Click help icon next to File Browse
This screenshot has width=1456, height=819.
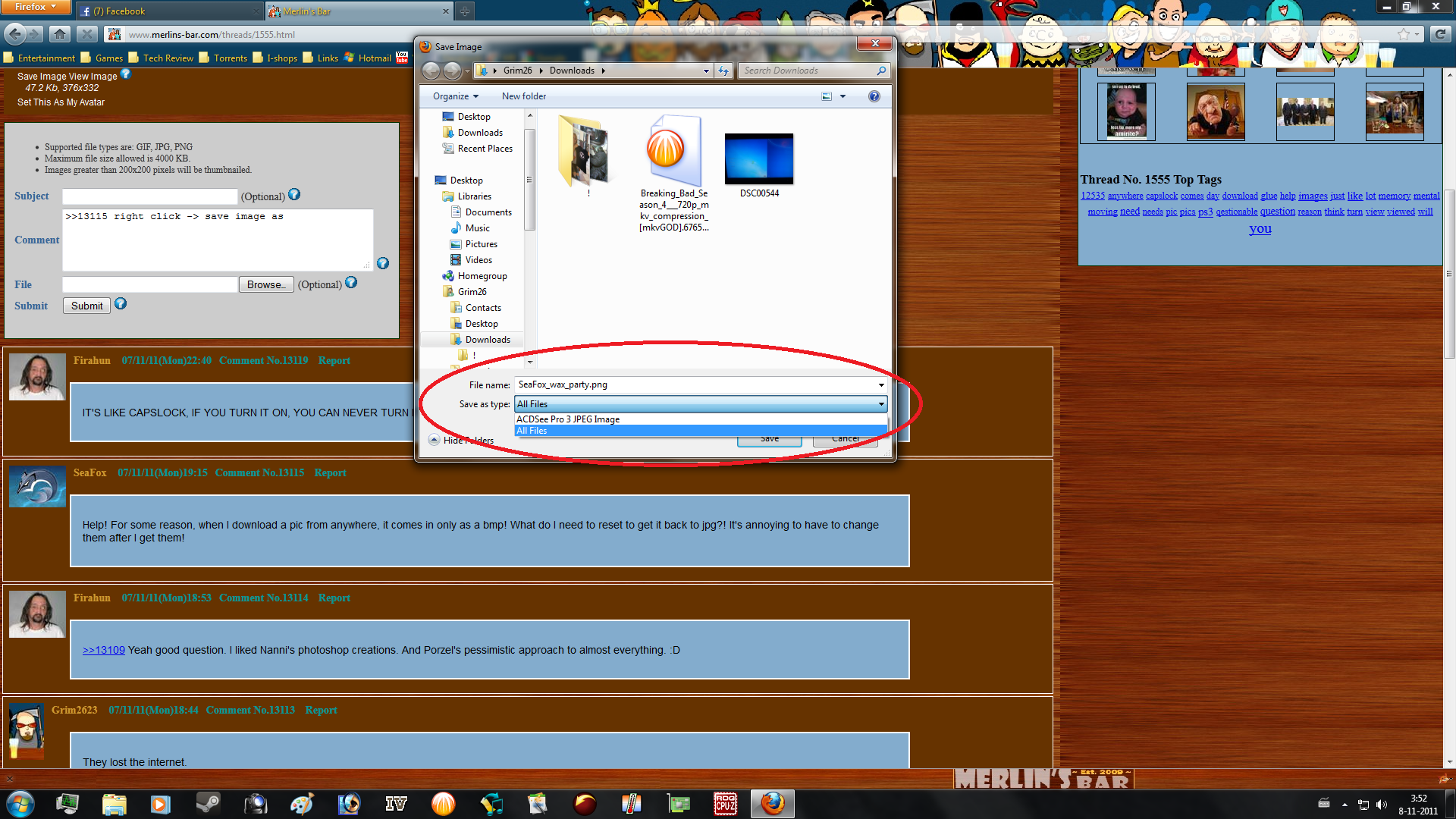[351, 282]
